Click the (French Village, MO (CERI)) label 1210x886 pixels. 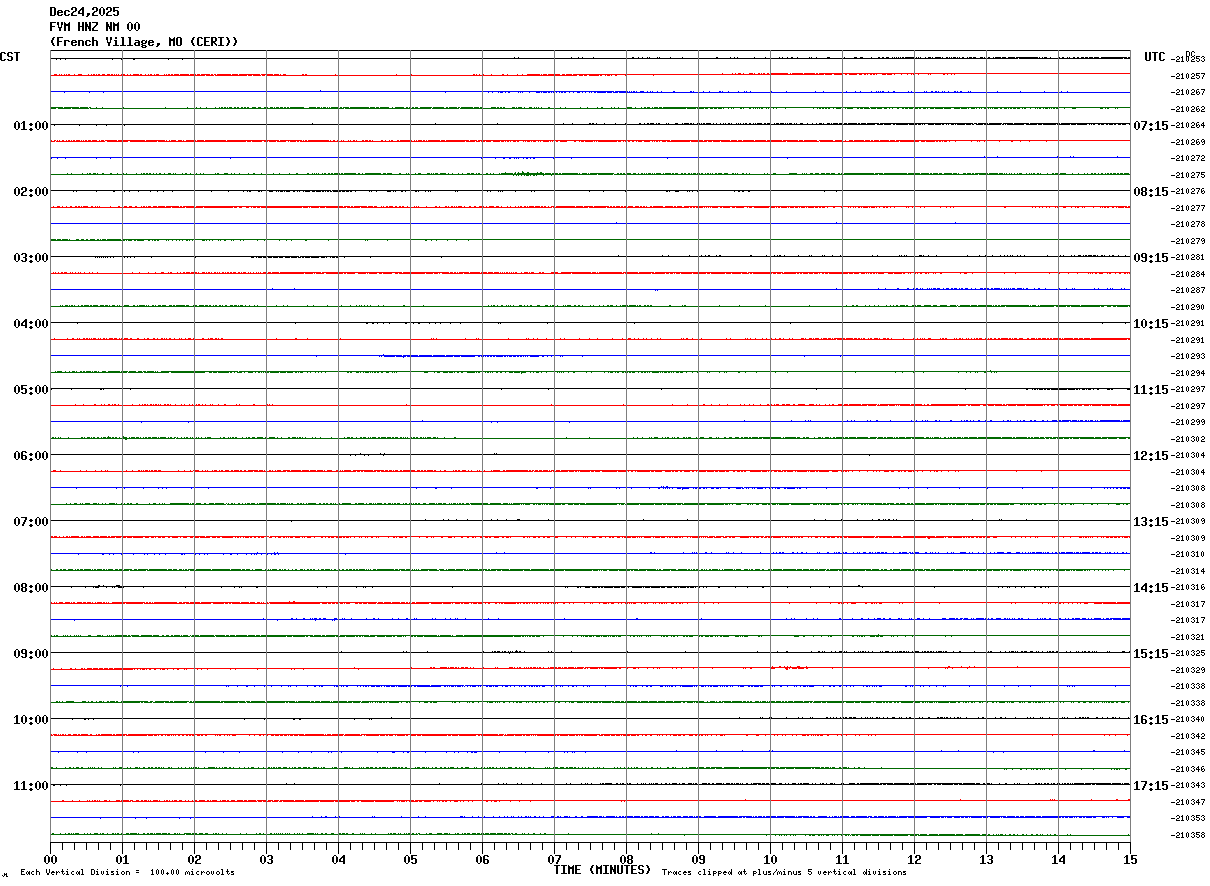tap(144, 42)
